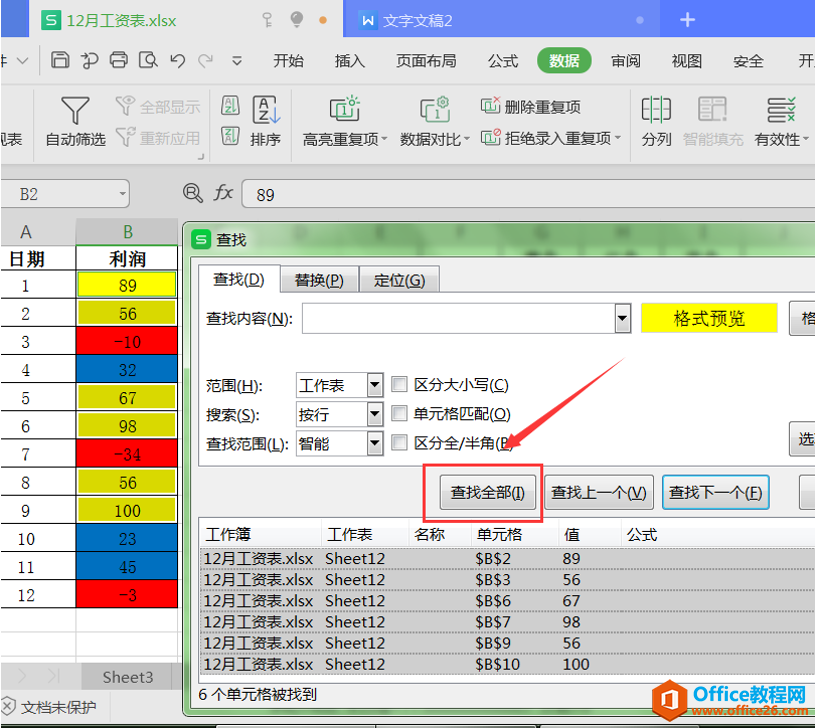Screen dimensions: 815x728
Task: Select the blue cell containing 32
Action: coord(127,369)
